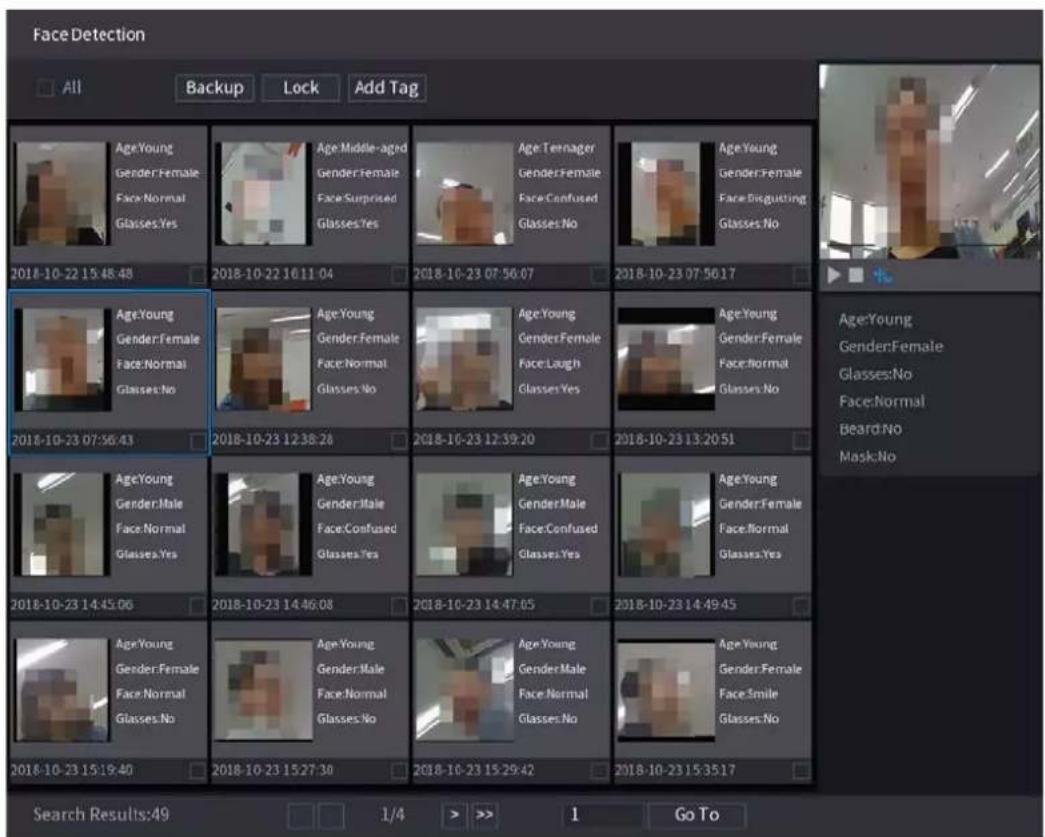Check the box for 2018-10-23 07:56:07 record
Screen dimensions: 1045x837
click(x=599, y=275)
